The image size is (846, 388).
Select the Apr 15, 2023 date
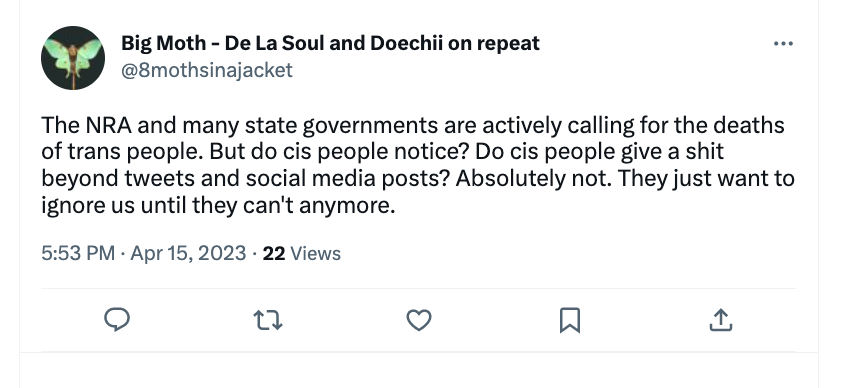click(188, 253)
